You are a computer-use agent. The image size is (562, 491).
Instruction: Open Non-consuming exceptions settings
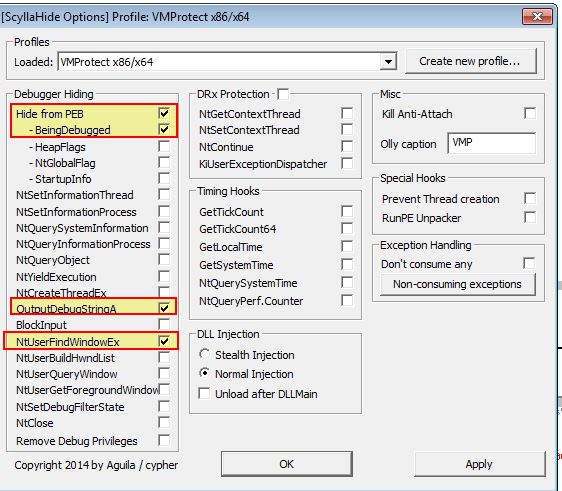point(458,285)
